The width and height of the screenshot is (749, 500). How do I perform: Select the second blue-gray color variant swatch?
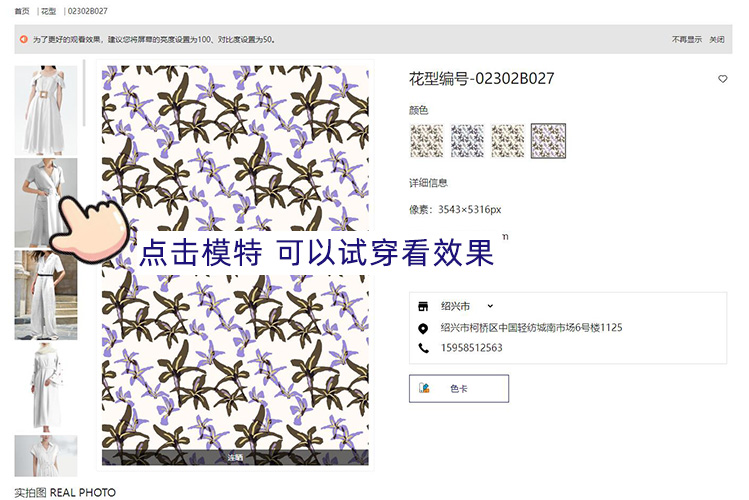[x=467, y=140]
